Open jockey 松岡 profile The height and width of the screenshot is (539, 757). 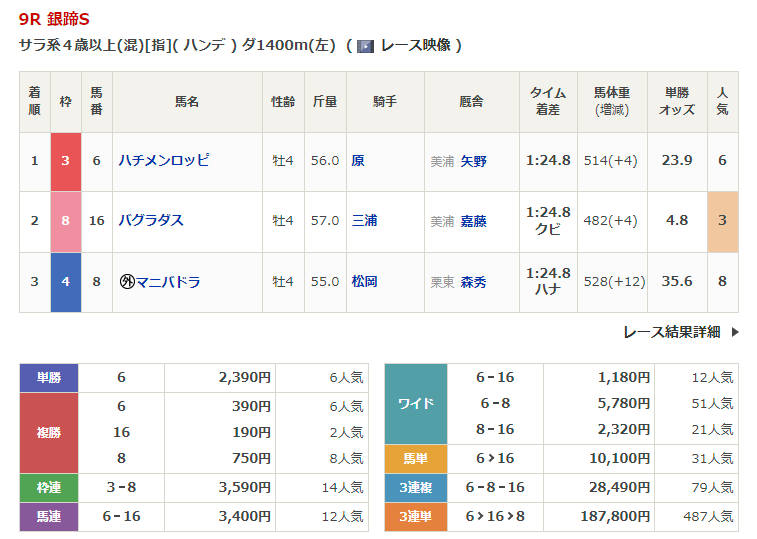coord(364,281)
